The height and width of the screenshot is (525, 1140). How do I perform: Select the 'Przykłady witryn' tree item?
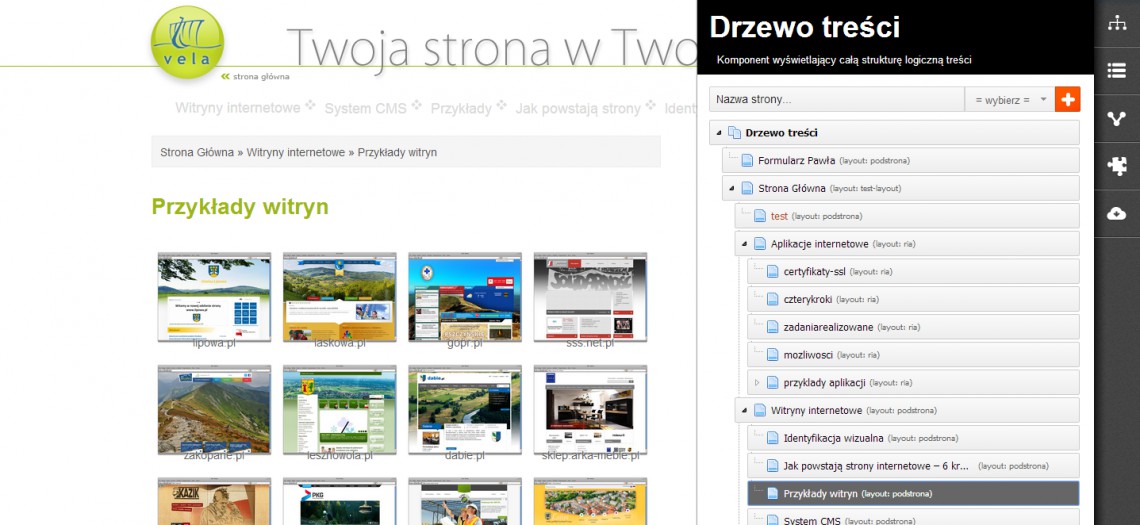tap(914, 494)
